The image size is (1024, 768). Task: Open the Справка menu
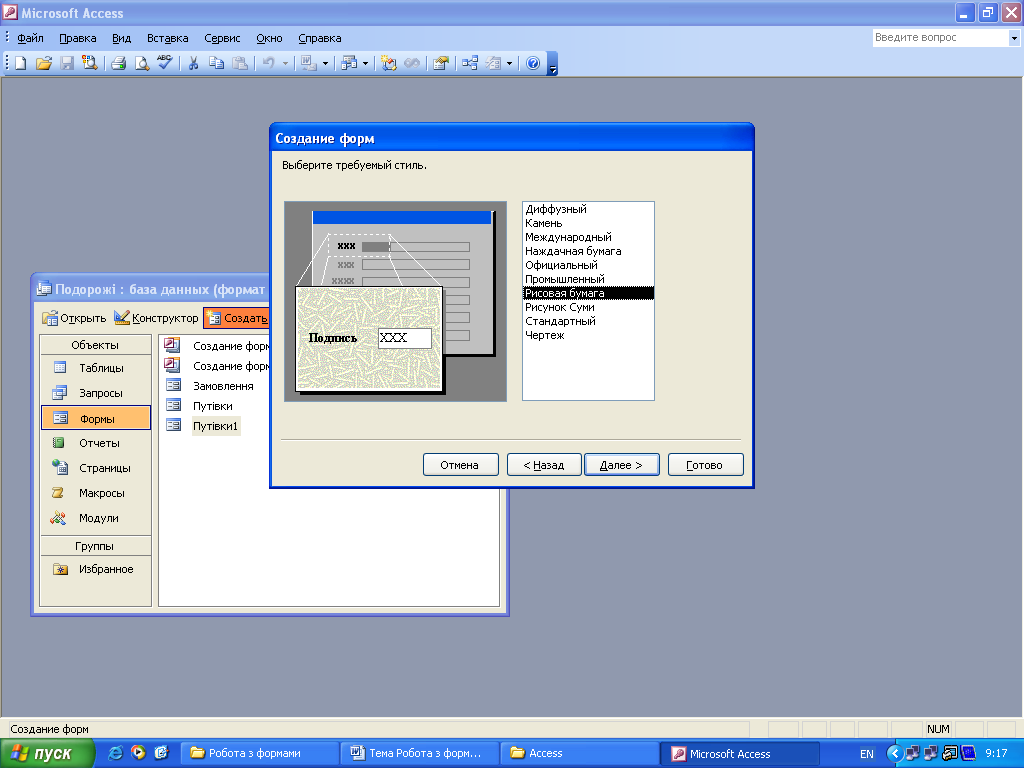click(x=319, y=39)
